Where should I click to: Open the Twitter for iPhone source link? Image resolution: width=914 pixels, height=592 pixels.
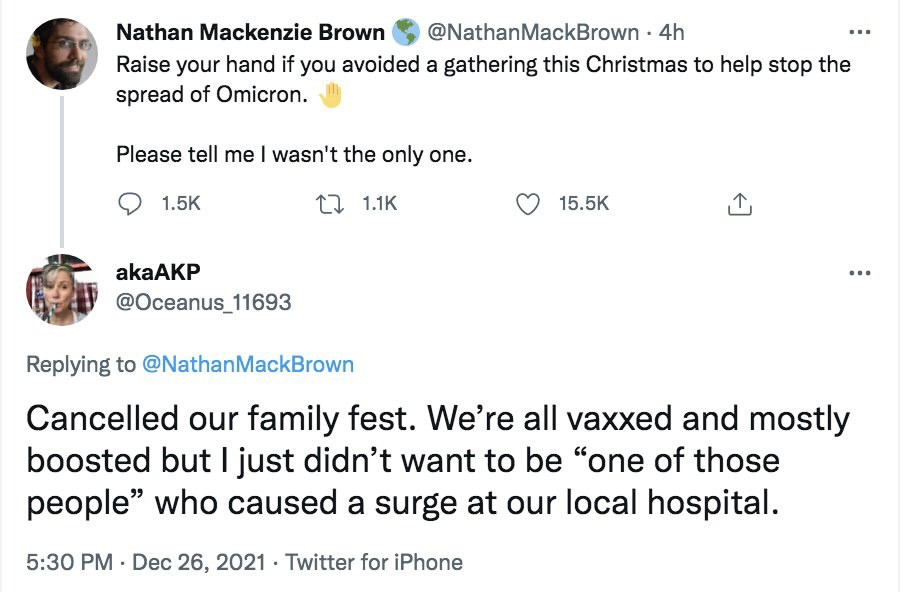374,562
